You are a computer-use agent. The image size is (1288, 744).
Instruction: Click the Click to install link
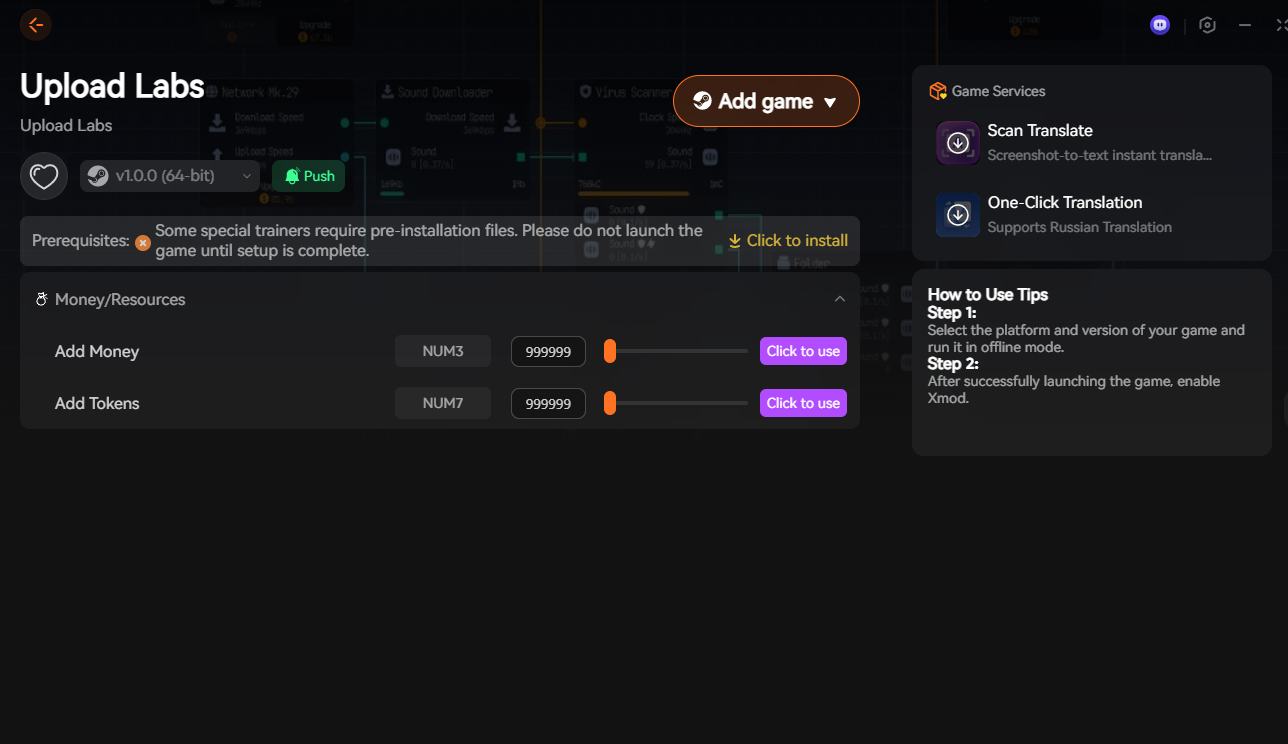pyautogui.click(x=788, y=241)
